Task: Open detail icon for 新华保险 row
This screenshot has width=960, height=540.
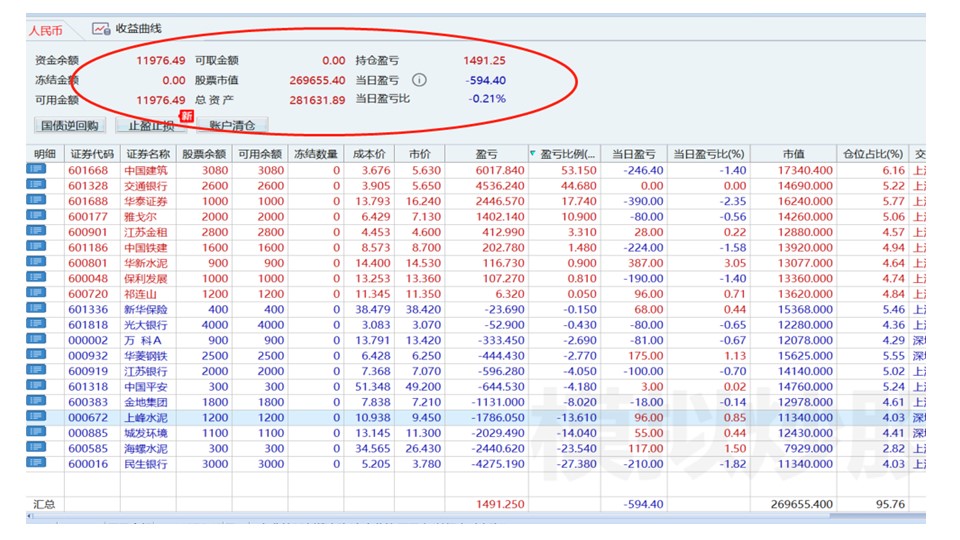Action: tap(36, 308)
